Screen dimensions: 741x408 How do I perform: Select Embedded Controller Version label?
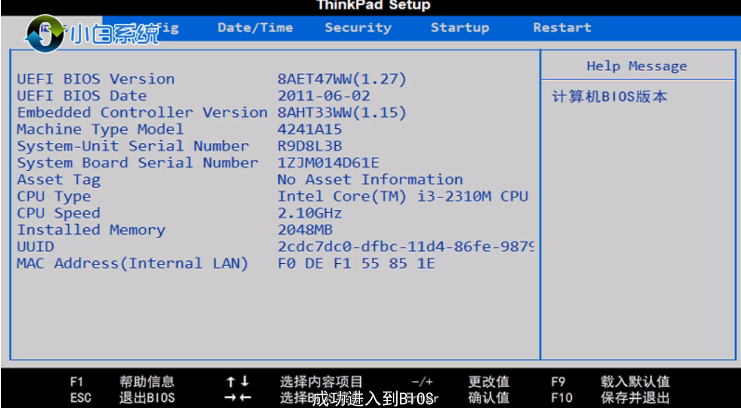point(142,113)
